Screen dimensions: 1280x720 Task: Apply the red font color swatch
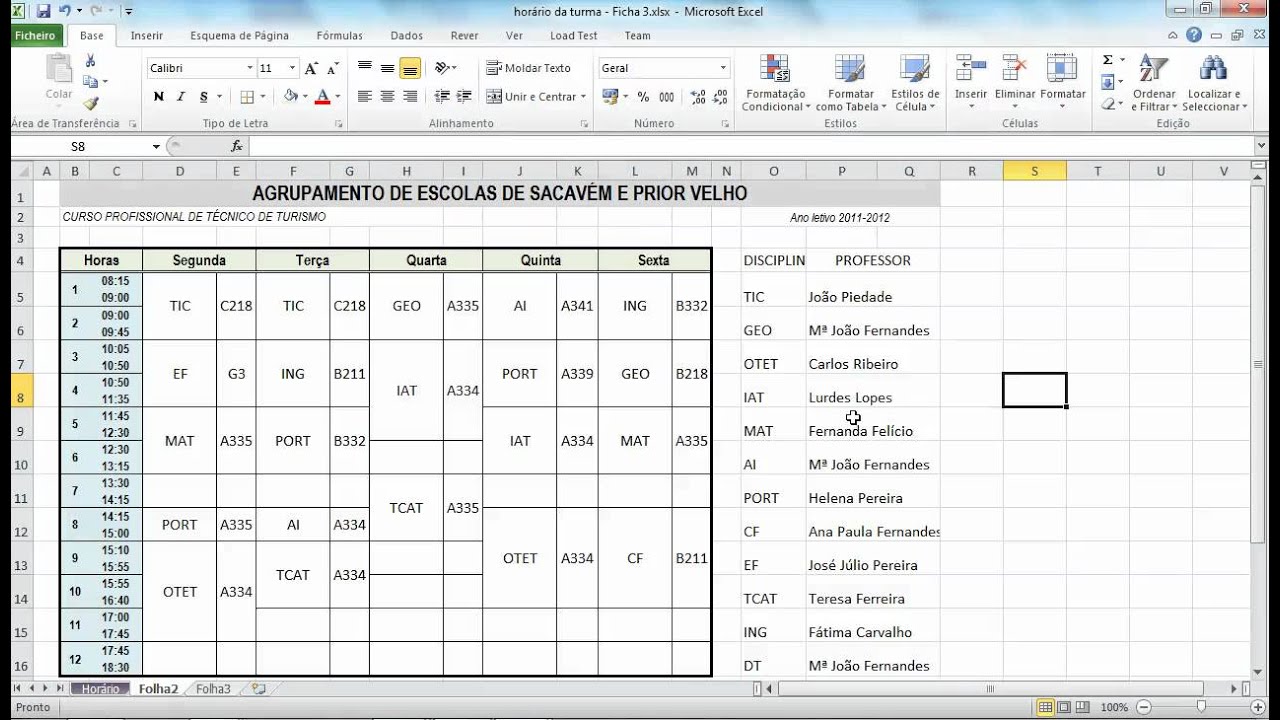[x=322, y=97]
